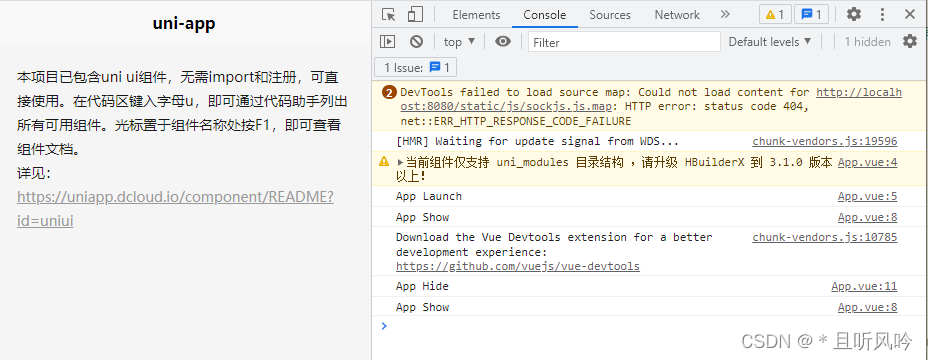928x360 pixels.
Task: Toggle the device toolbar icon
Action: point(415,15)
